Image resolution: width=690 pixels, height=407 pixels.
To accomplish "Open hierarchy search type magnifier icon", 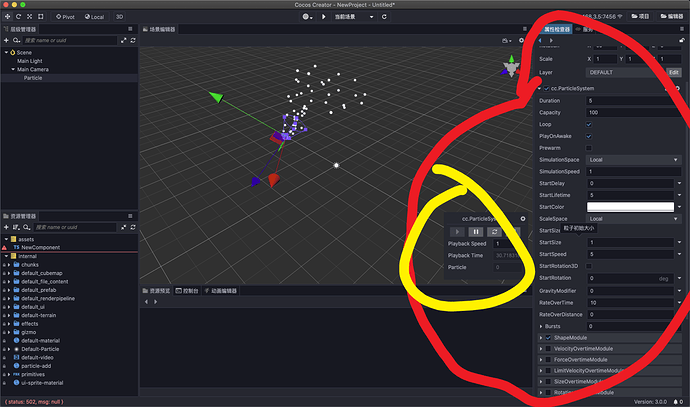I will 16,40.
